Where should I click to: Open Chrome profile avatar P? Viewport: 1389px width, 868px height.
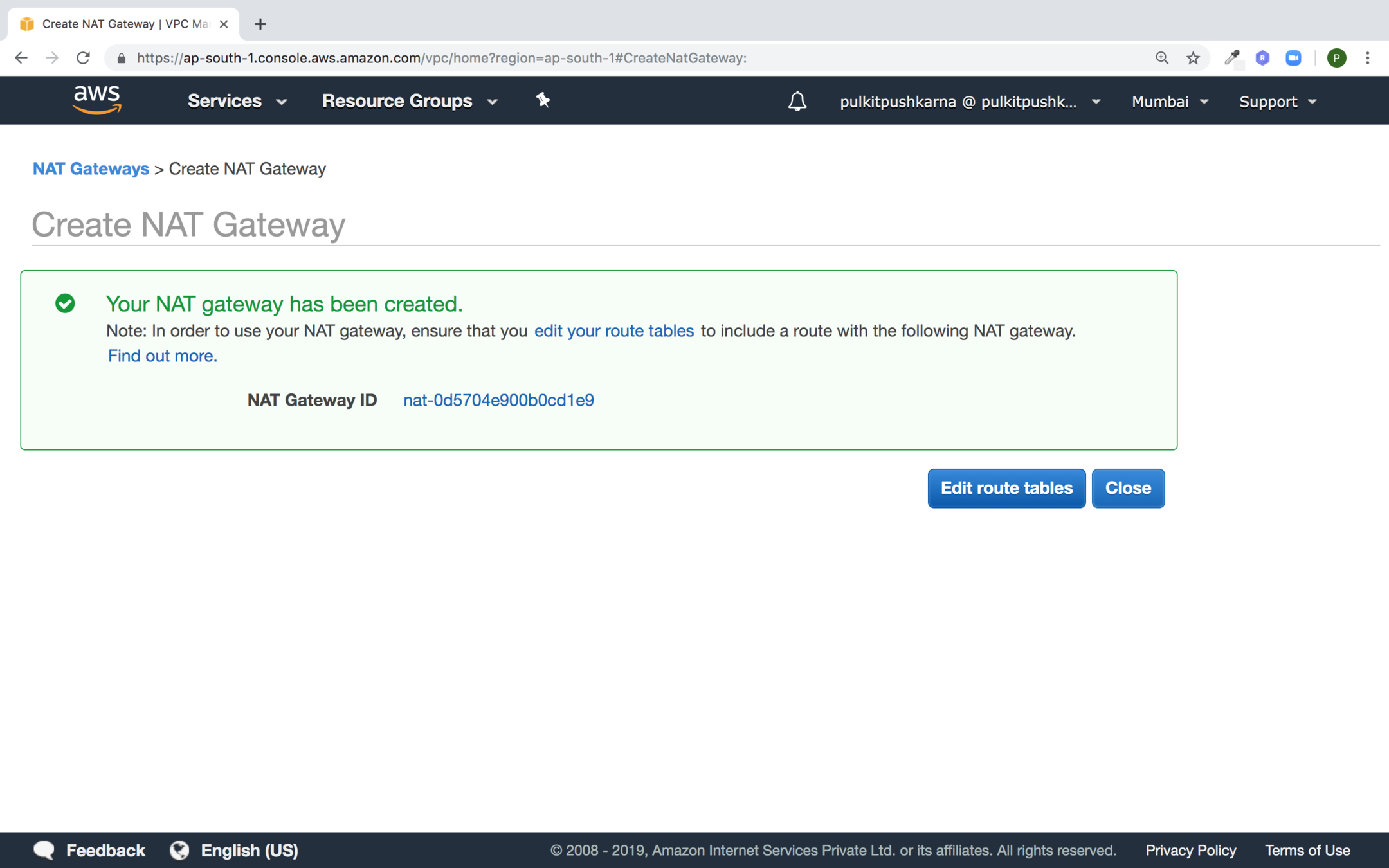[x=1336, y=58]
